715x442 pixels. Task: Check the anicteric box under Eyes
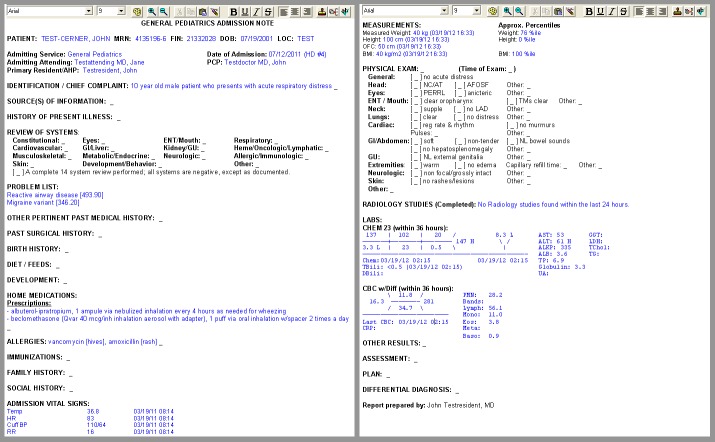pyautogui.click(x=459, y=93)
